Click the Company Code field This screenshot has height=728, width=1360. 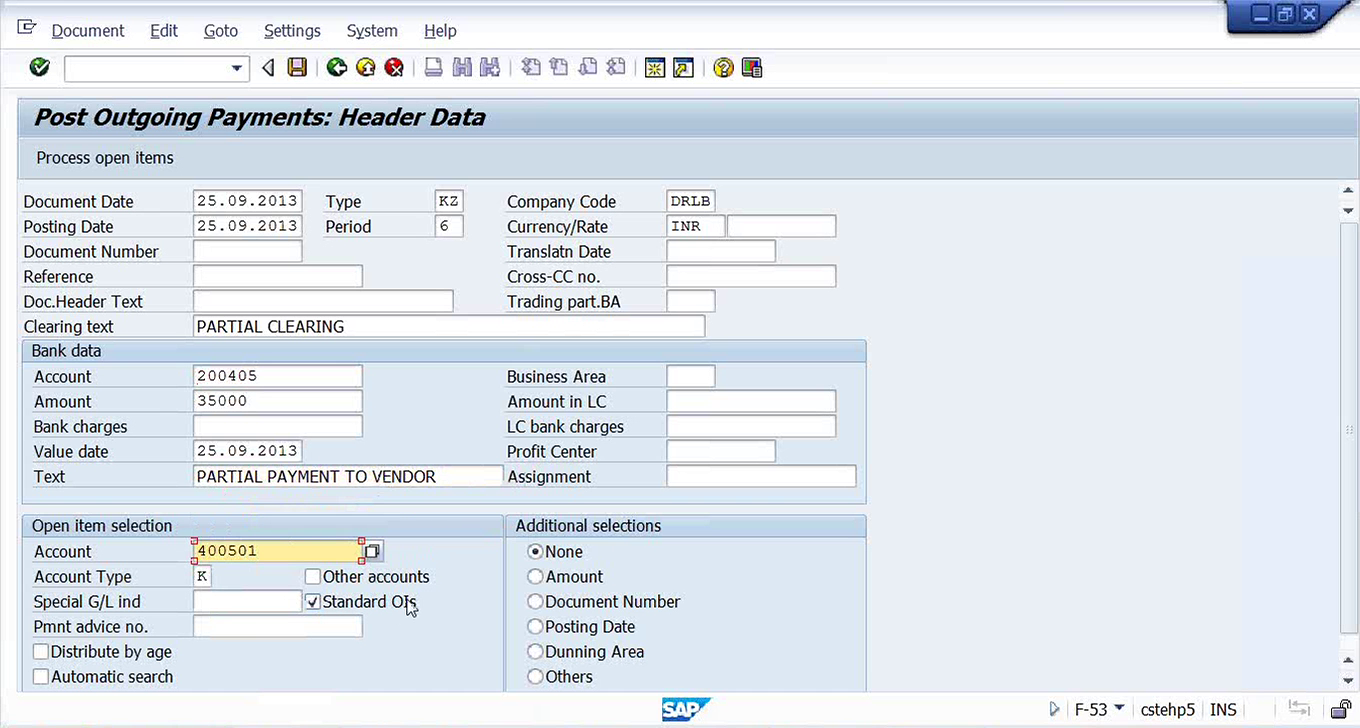pos(691,201)
